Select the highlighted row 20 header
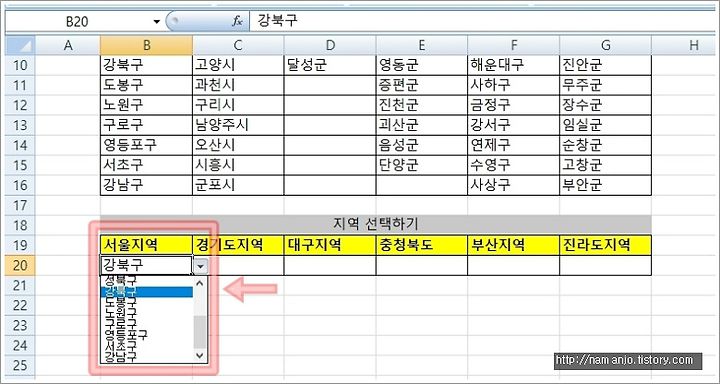Image resolution: width=720 pixels, height=384 pixels. pyautogui.click(x=20, y=265)
